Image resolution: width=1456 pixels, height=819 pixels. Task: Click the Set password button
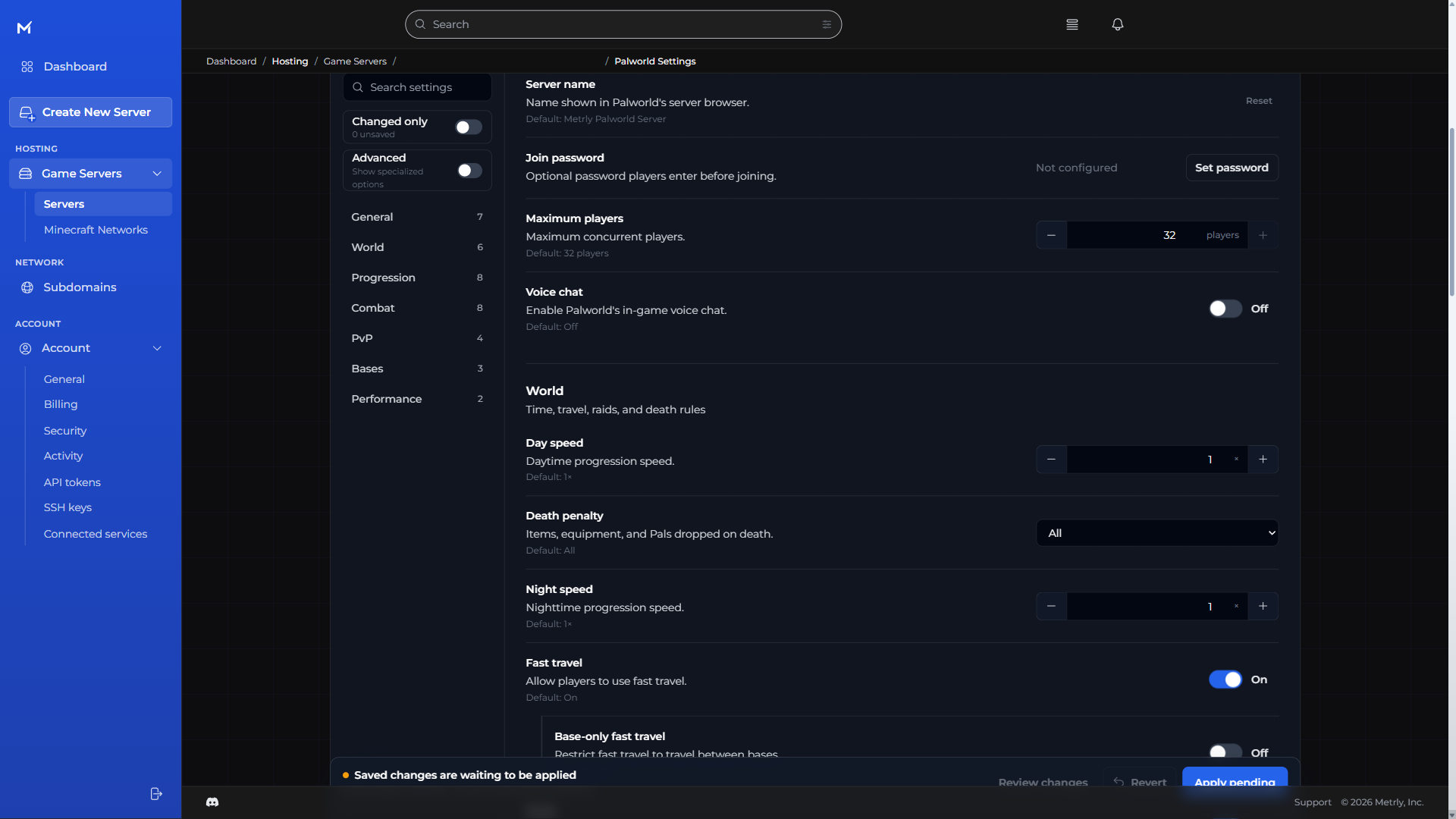pyautogui.click(x=1232, y=168)
